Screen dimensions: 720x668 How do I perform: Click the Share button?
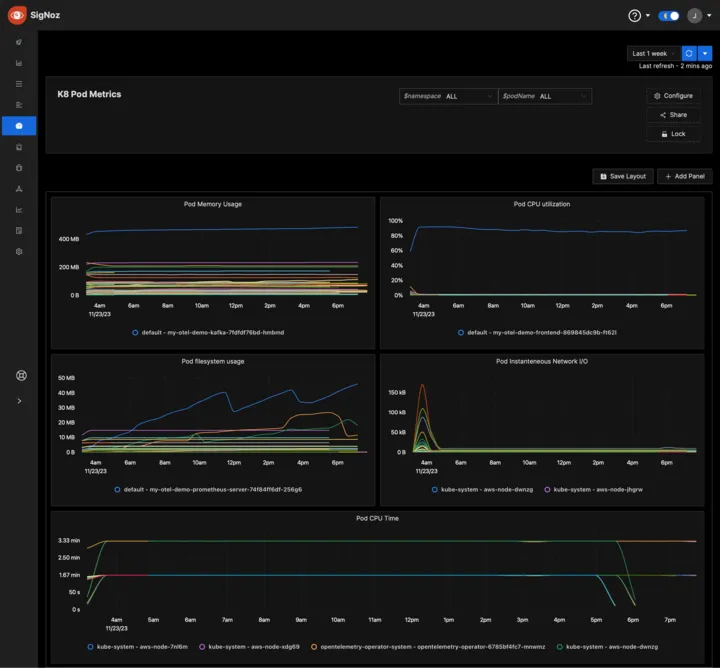tap(673, 115)
